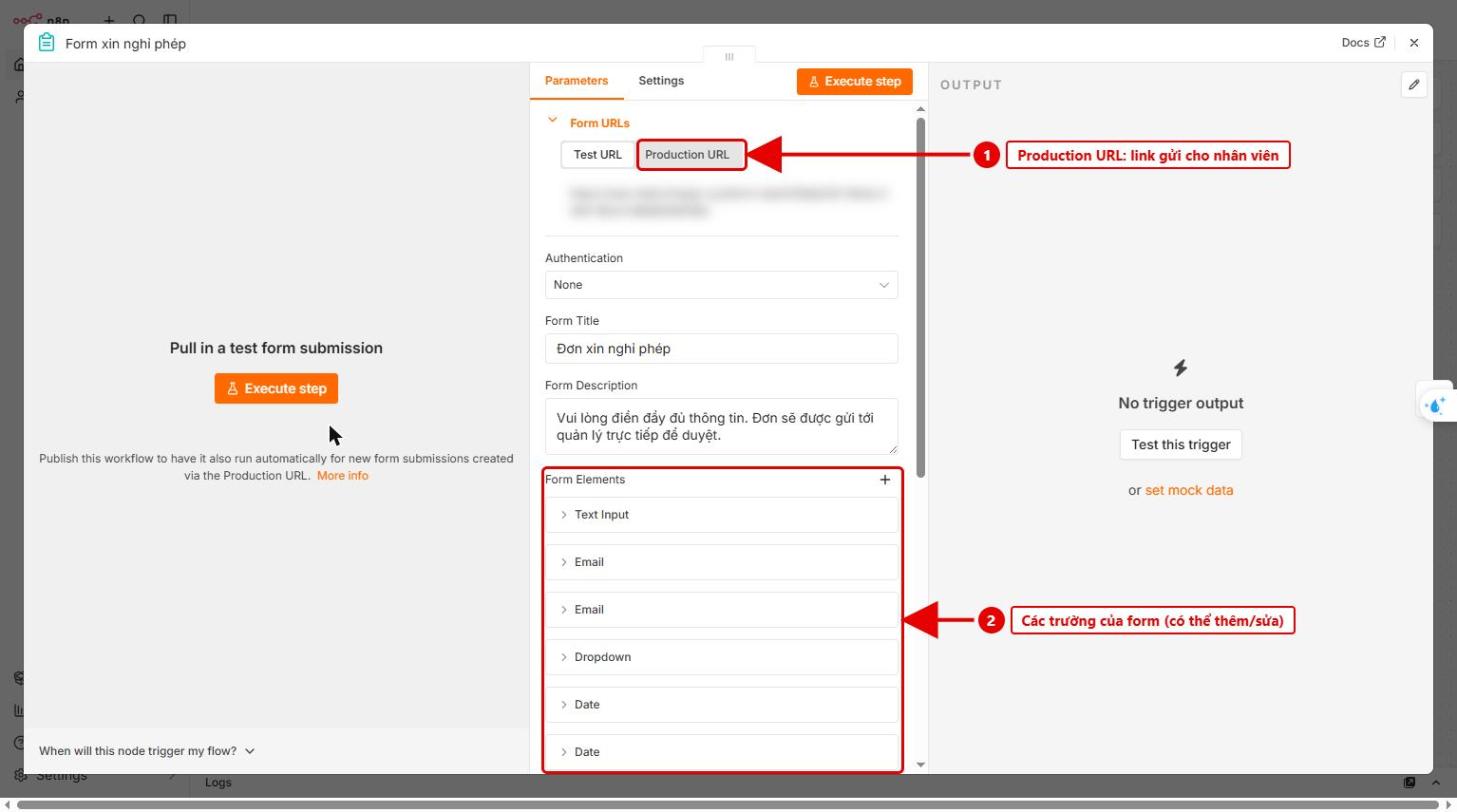Expand the Email element directly above Dropdown
Image resolution: width=1457 pixels, height=812 pixels.
[x=721, y=610]
